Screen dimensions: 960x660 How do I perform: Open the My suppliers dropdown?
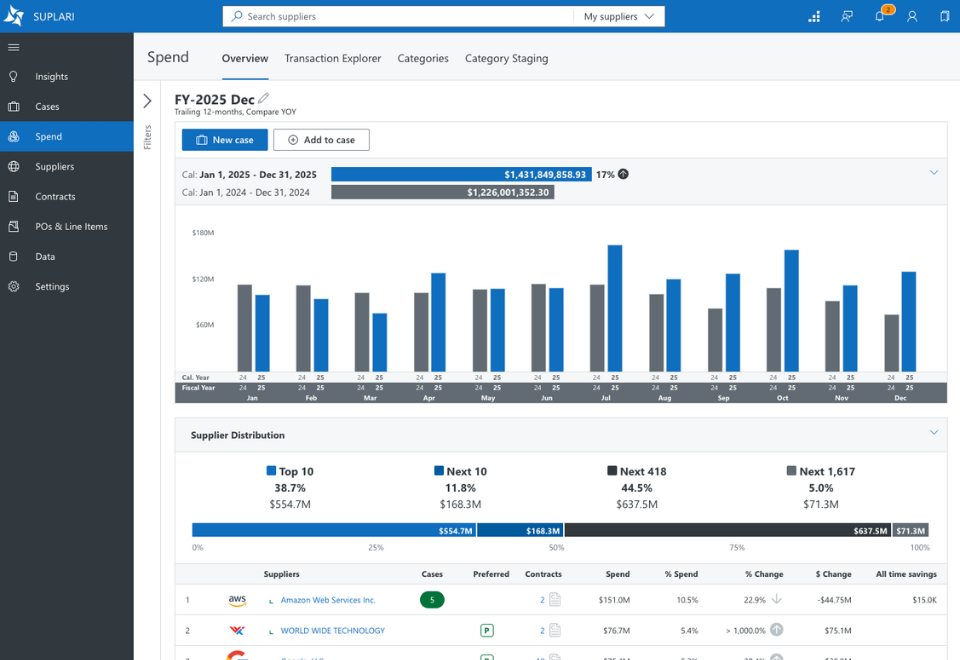click(x=619, y=17)
